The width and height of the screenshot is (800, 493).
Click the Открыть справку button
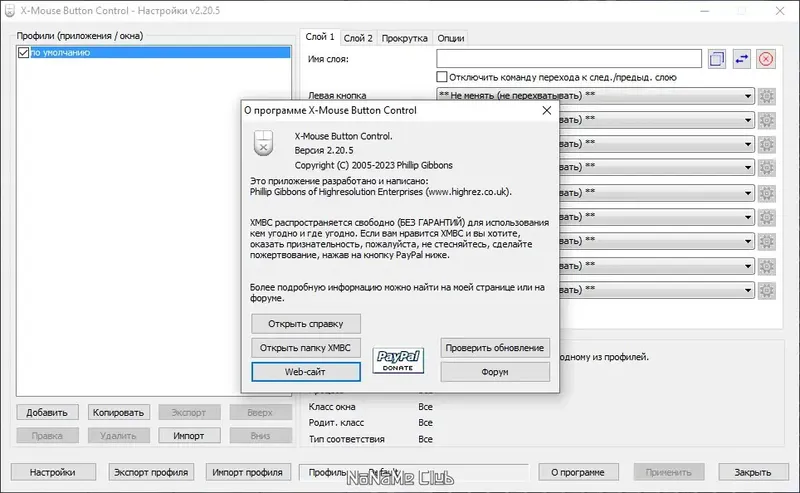click(306, 324)
